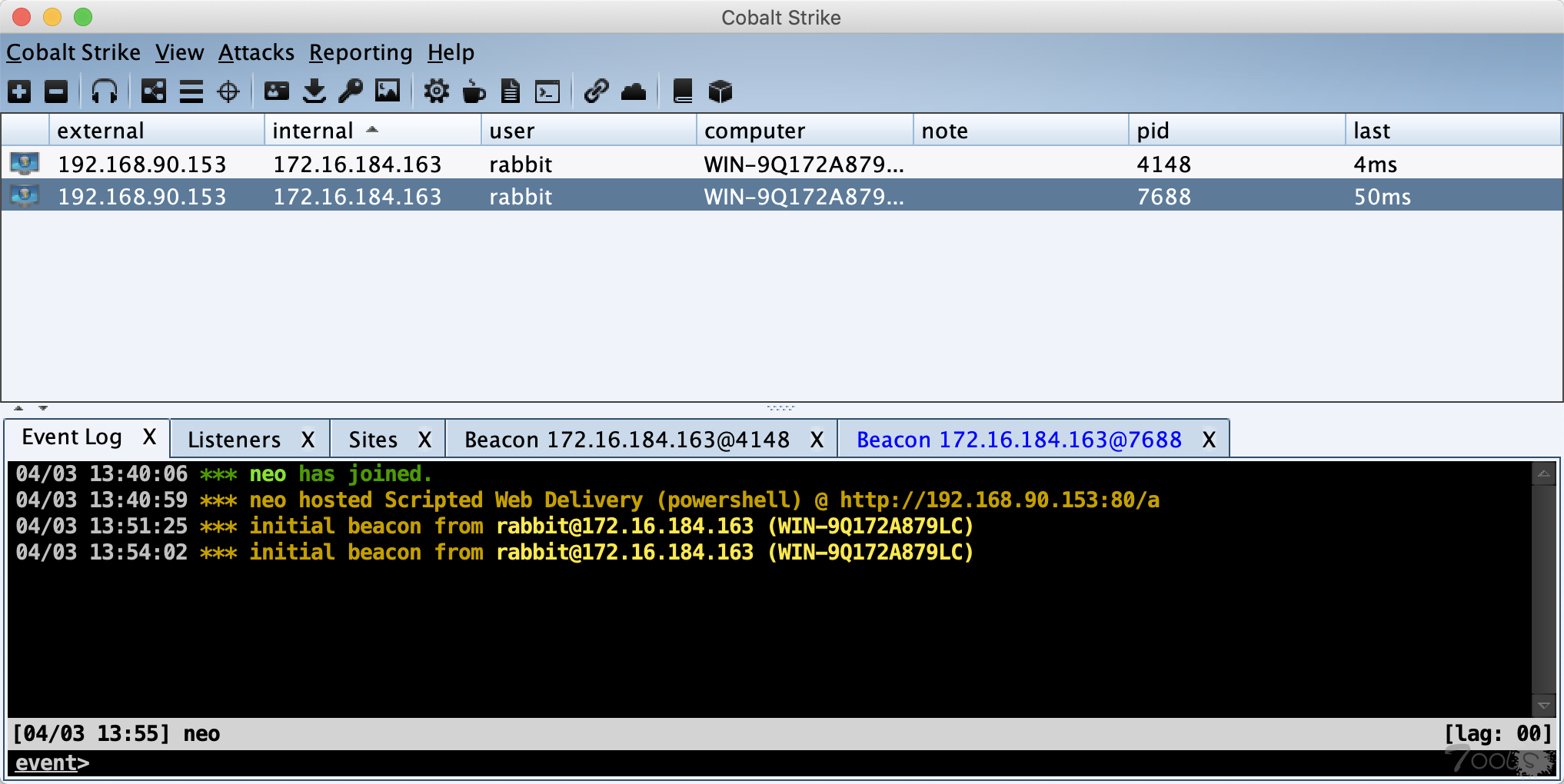Click the terminal Scripted Web Delivery icon
Image resolution: width=1564 pixels, height=784 pixels.
[x=547, y=91]
